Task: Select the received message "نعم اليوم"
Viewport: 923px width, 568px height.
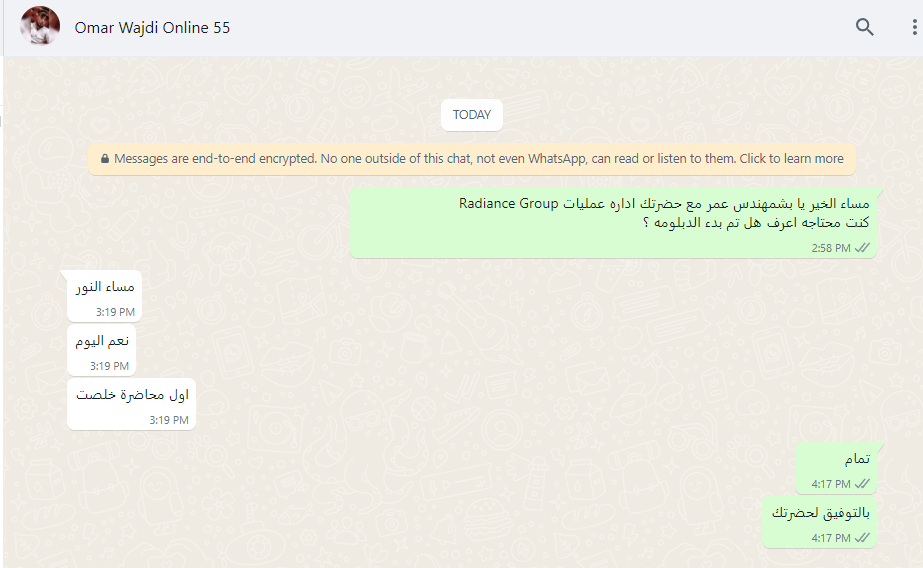Action: click(x=101, y=350)
